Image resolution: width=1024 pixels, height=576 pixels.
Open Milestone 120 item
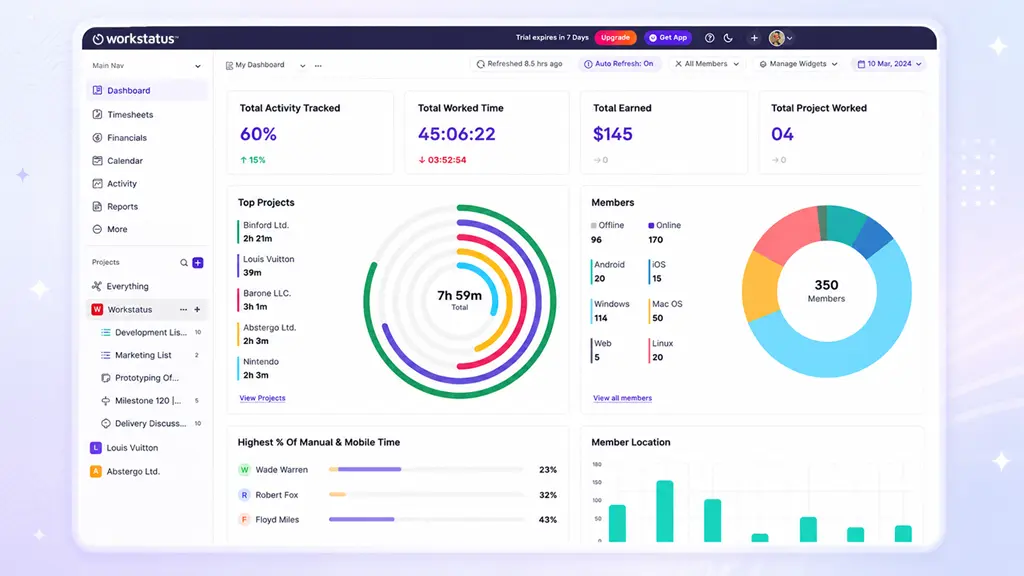tap(150, 401)
